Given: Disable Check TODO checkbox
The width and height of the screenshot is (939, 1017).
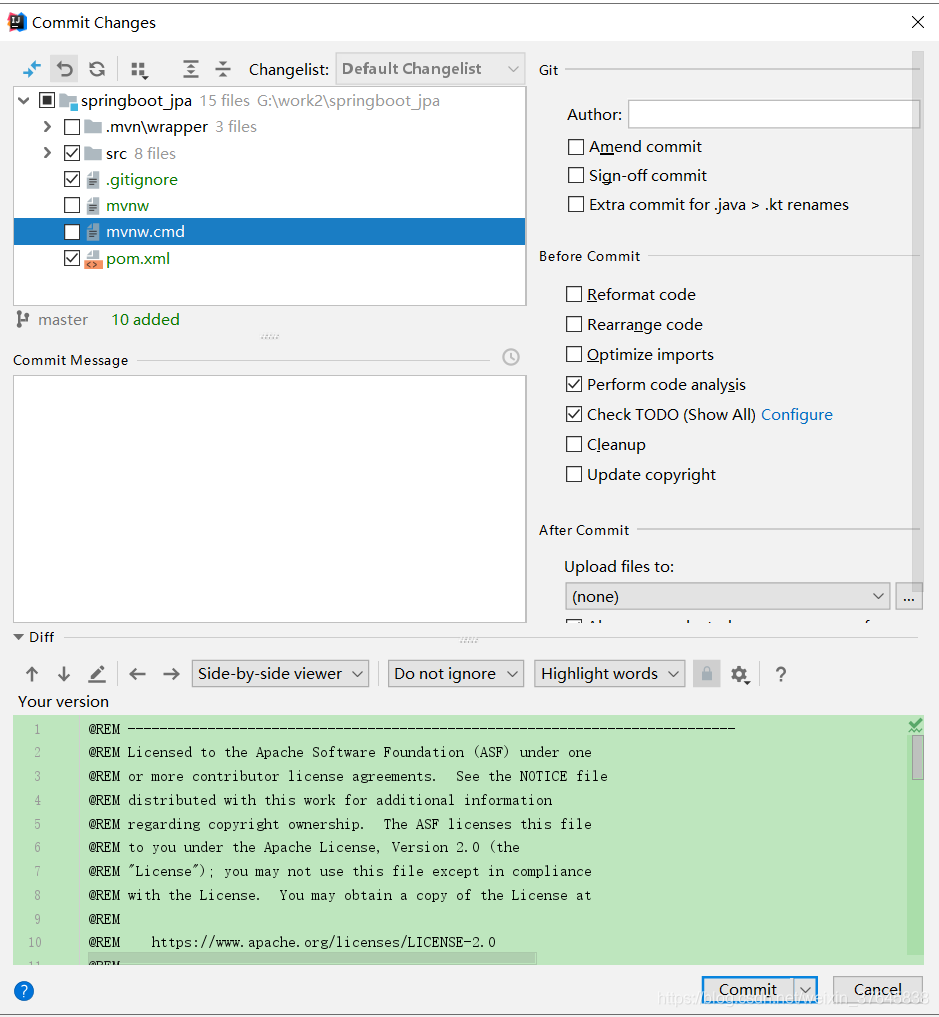Looking at the screenshot, I should [574, 414].
